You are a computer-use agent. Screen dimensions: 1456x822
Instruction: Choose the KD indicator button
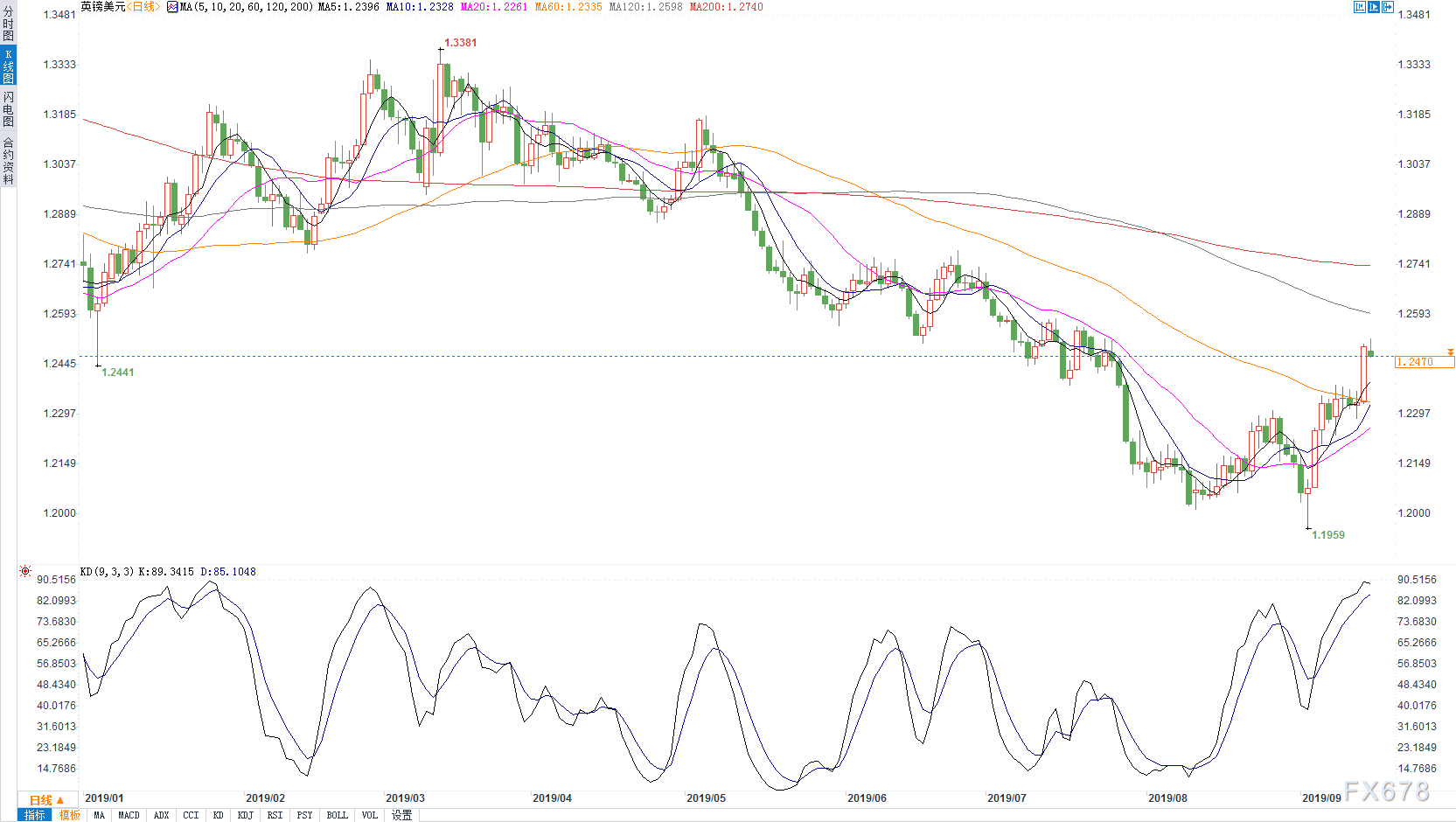[x=218, y=815]
